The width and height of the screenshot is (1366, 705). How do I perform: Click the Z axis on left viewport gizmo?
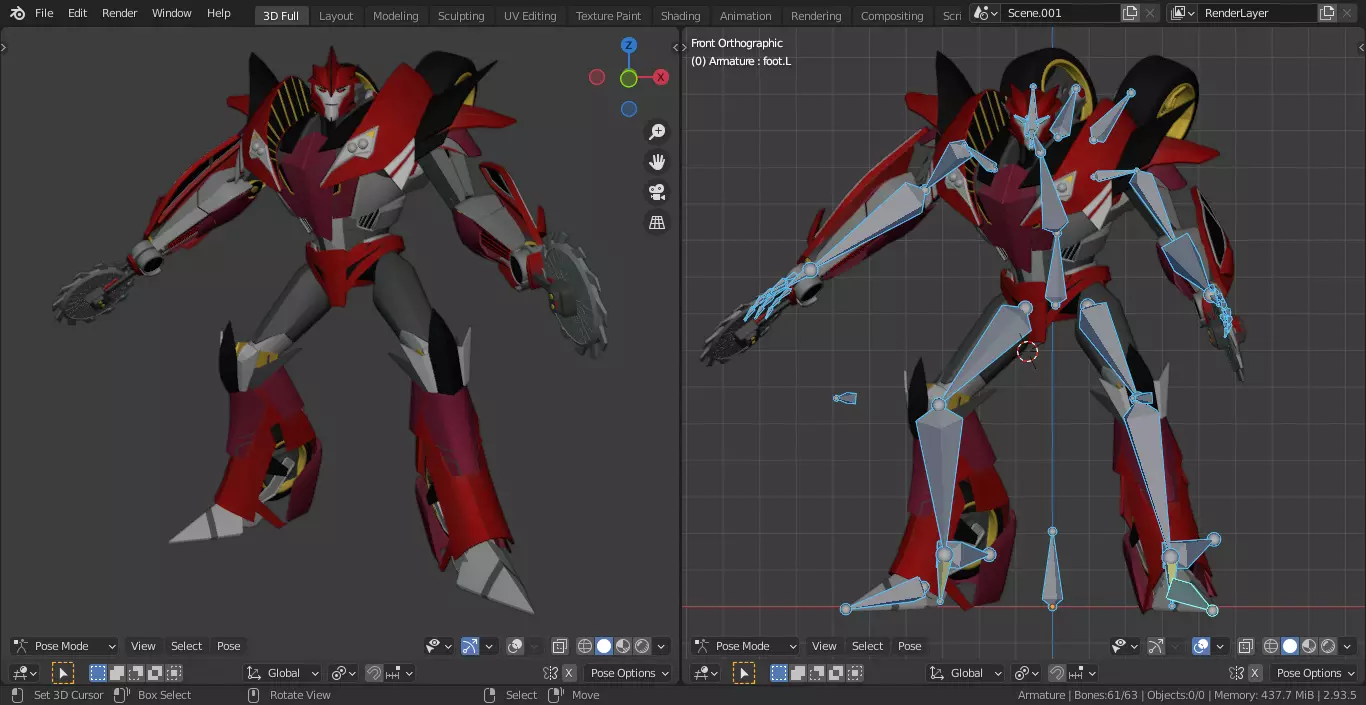click(x=628, y=45)
